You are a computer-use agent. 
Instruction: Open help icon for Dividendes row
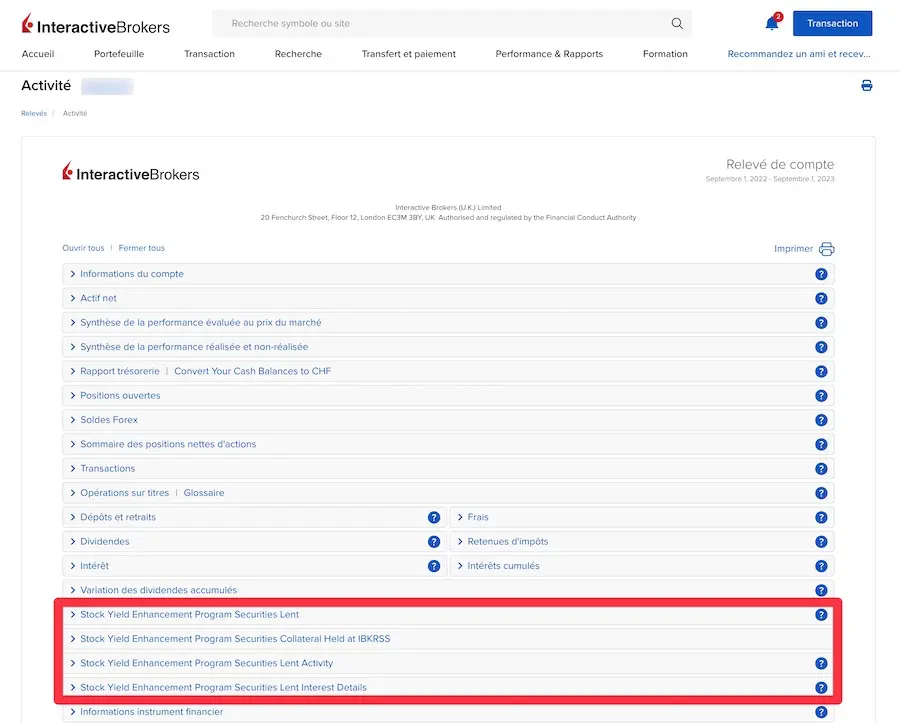pos(434,542)
